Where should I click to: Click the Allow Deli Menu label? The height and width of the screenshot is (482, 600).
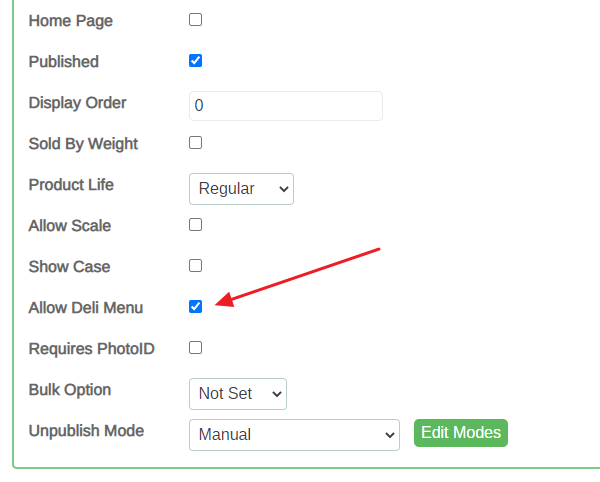pos(86,308)
